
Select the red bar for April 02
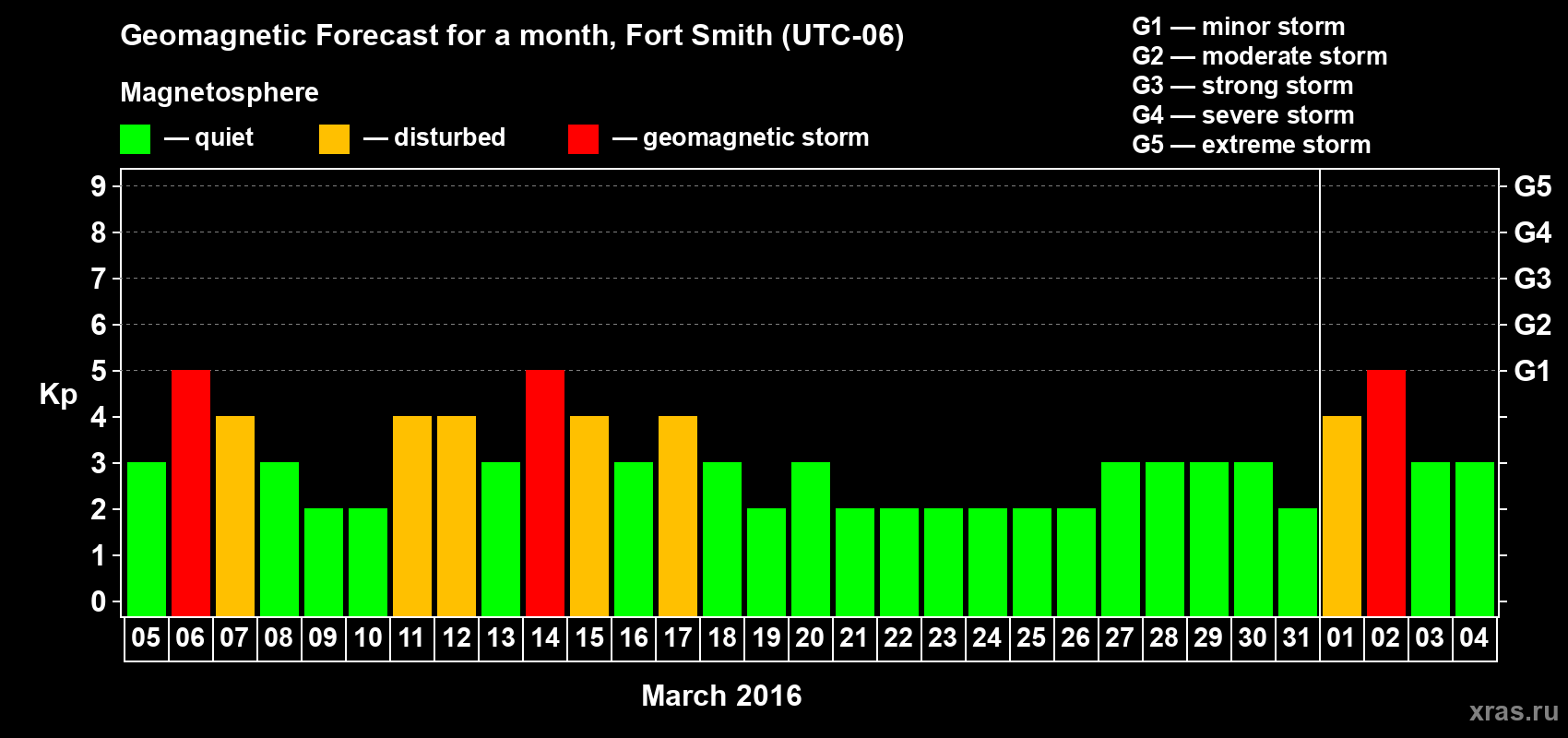tap(1386, 493)
